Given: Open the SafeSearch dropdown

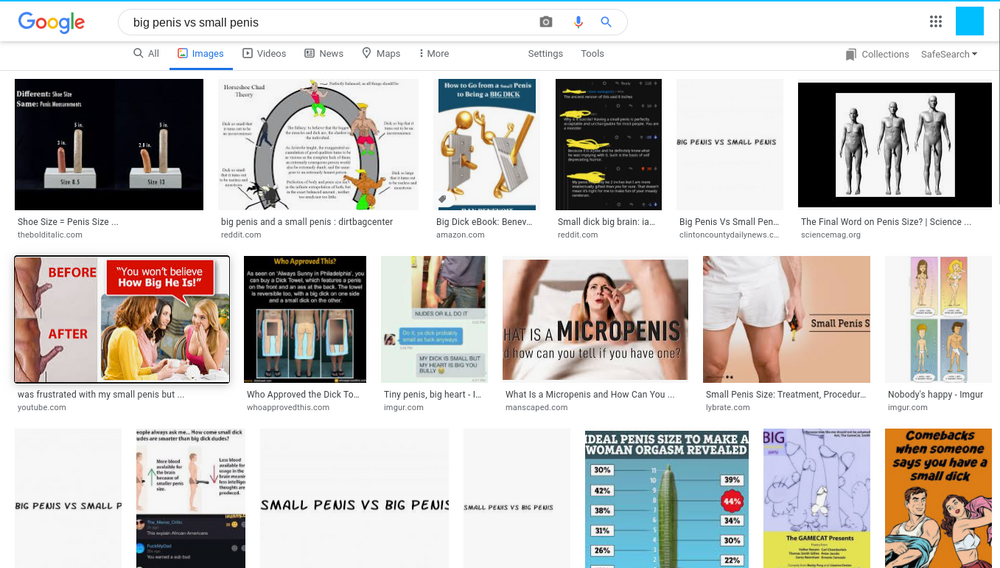Looking at the screenshot, I should 949,54.
